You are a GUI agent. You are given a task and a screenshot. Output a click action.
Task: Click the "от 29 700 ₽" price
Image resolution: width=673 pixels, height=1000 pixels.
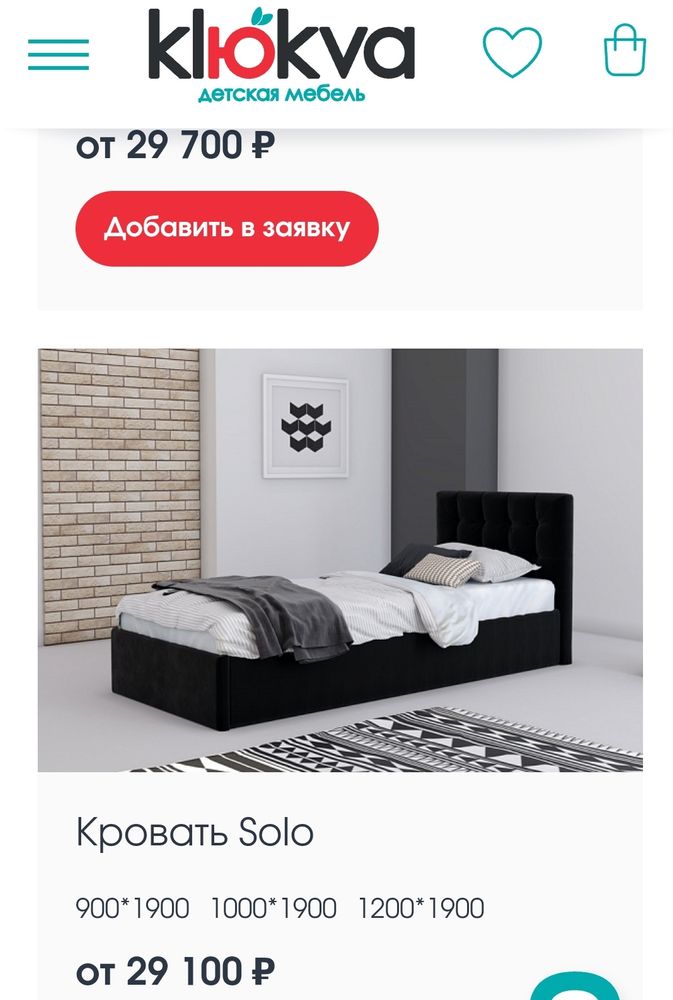click(x=175, y=145)
